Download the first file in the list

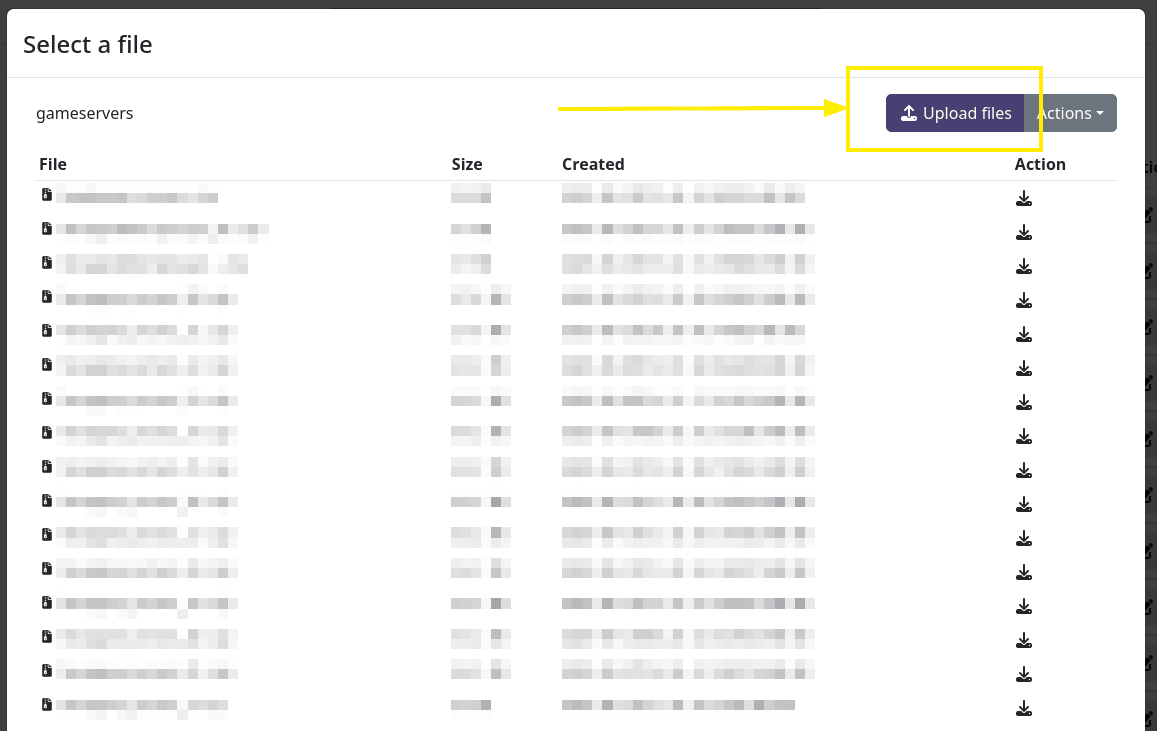click(1023, 198)
